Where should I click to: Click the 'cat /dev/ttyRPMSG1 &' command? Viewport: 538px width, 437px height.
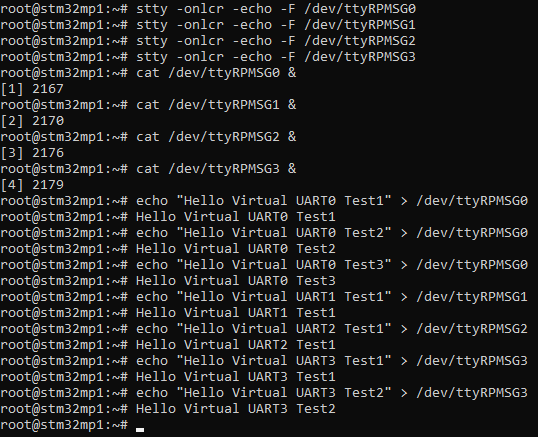tap(216, 105)
